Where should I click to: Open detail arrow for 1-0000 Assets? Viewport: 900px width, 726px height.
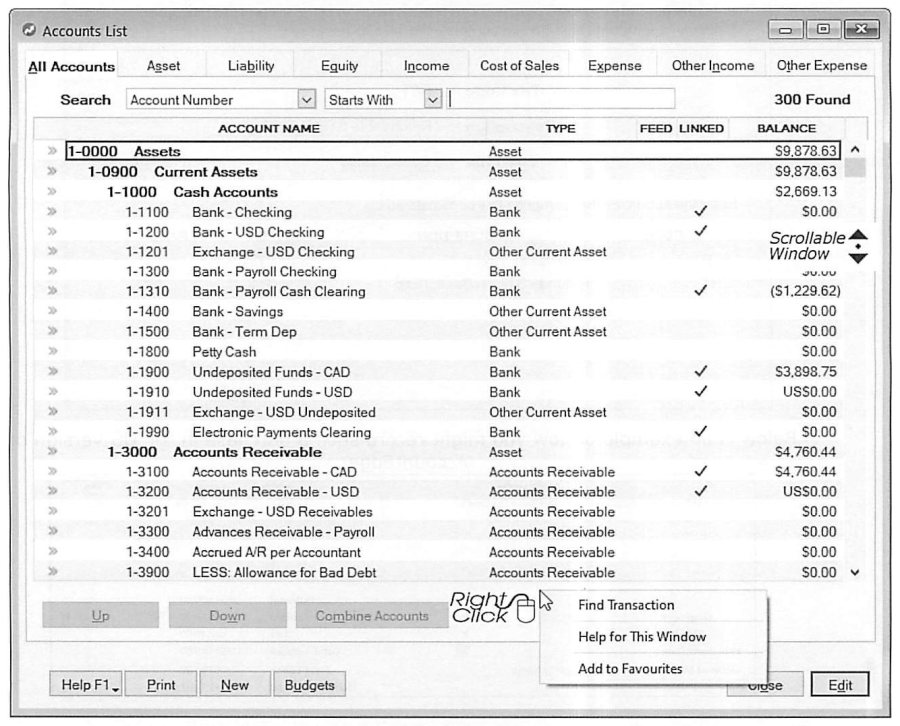pos(52,151)
